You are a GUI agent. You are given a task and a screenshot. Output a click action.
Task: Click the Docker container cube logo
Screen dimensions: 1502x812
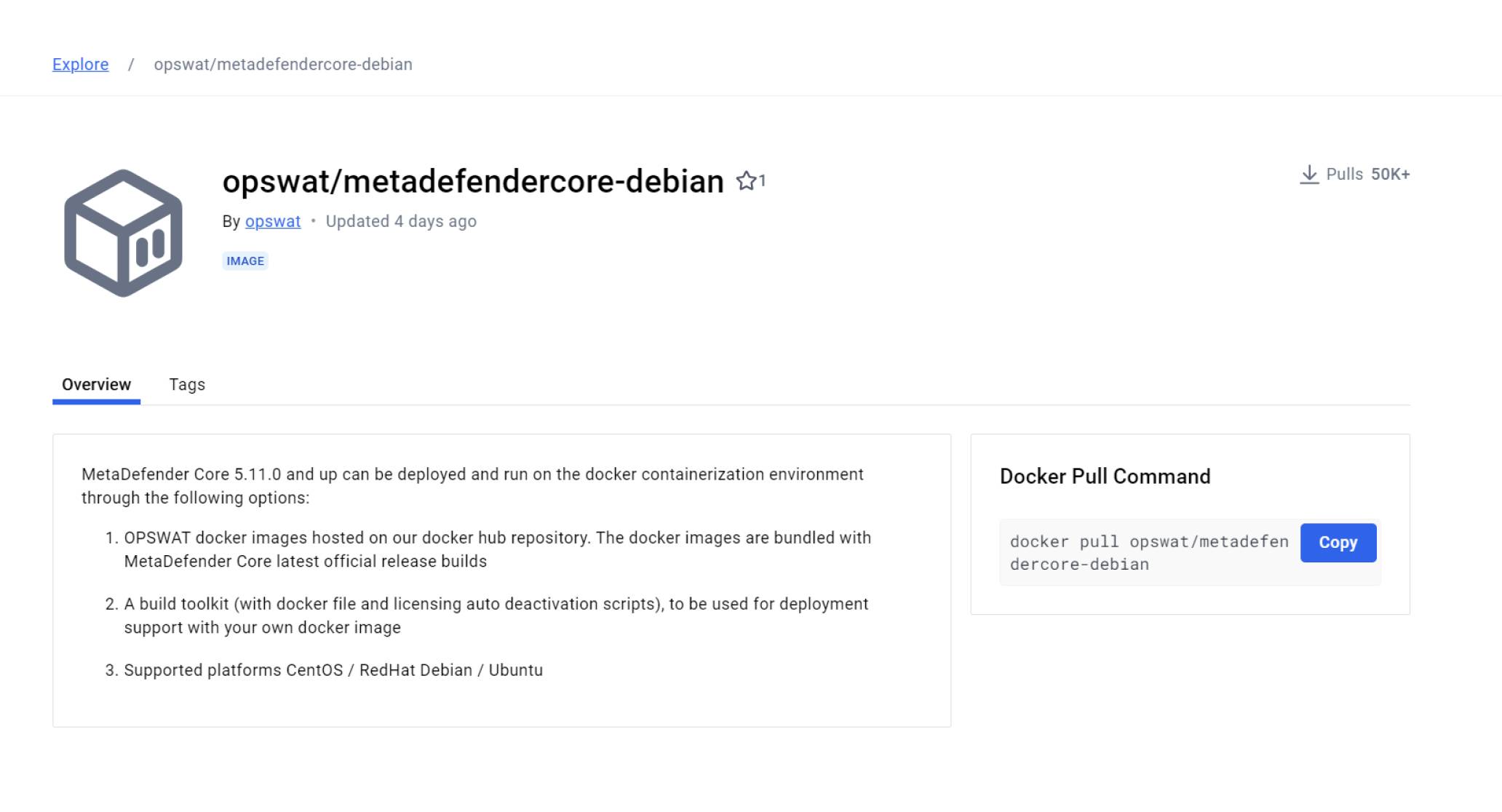coord(123,233)
